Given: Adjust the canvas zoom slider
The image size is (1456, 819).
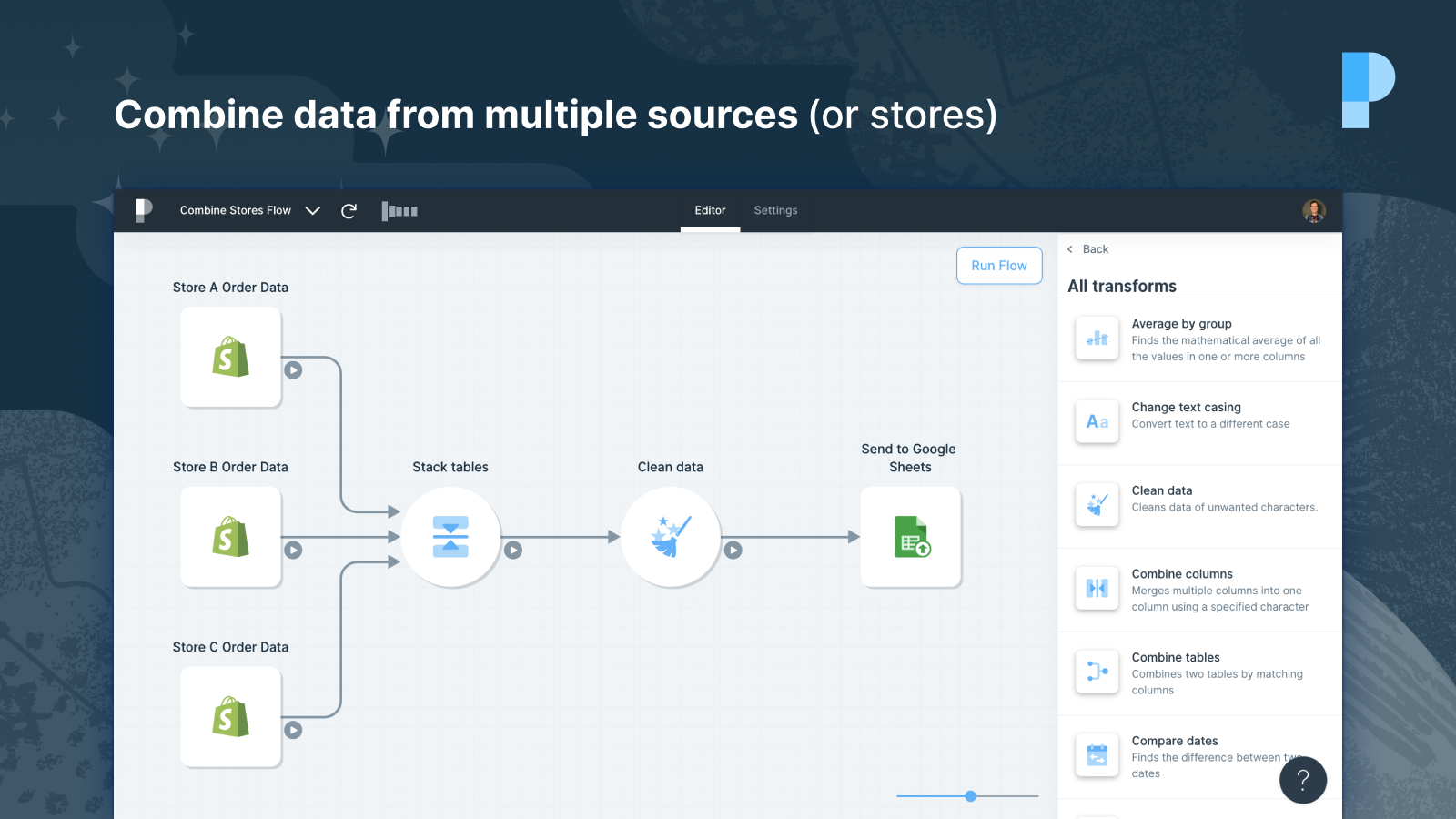Looking at the screenshot, I should click(969, 796).
